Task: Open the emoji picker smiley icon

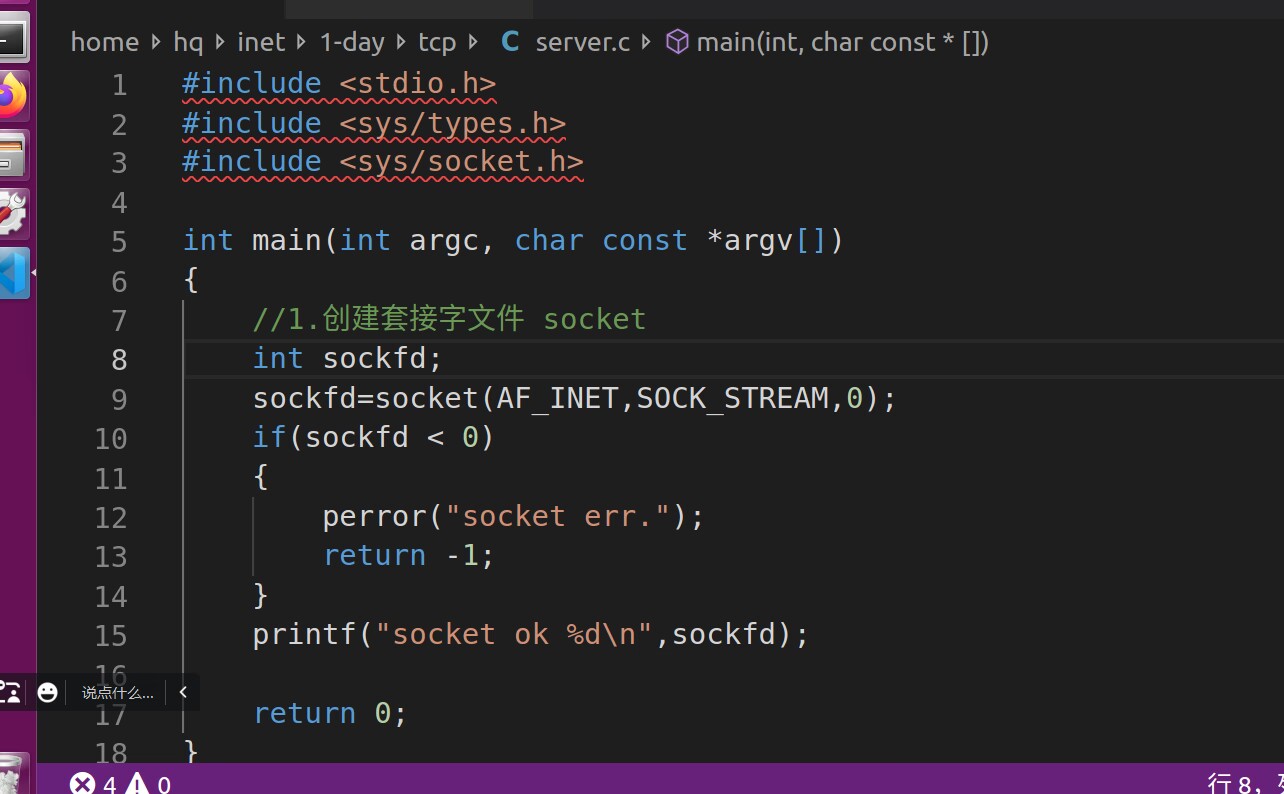Action: [47, 692]
